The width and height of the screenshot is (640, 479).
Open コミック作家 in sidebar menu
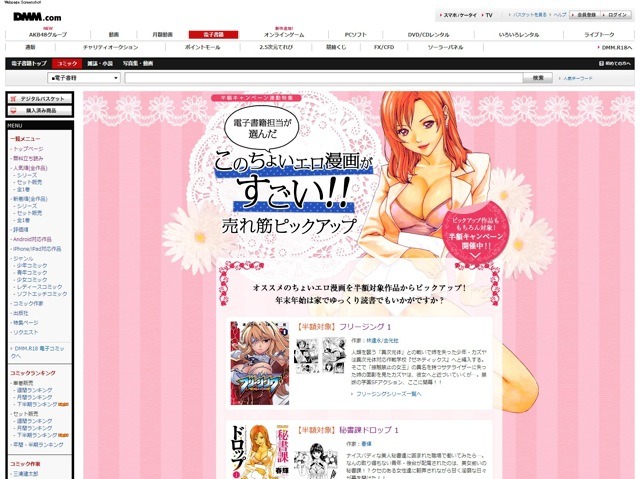(28, 304)
